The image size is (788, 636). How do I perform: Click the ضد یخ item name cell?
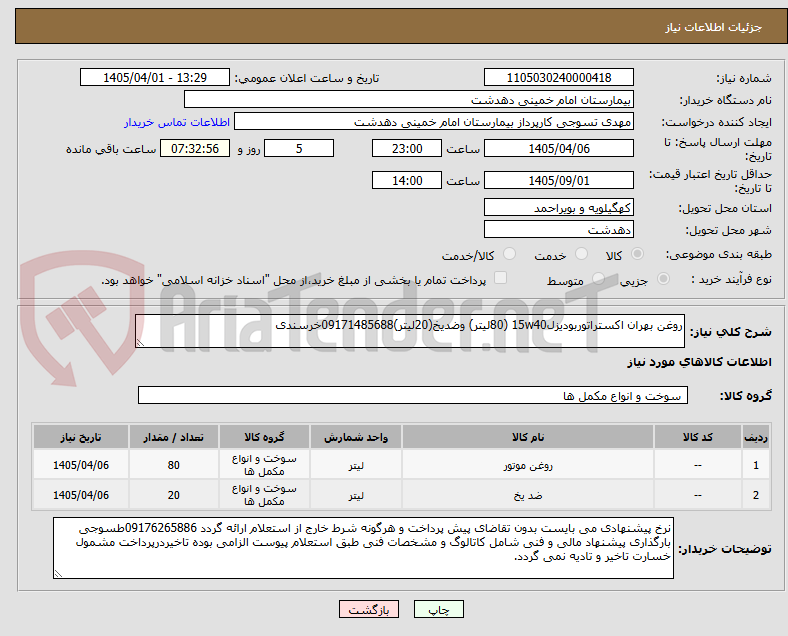point(528,495)
